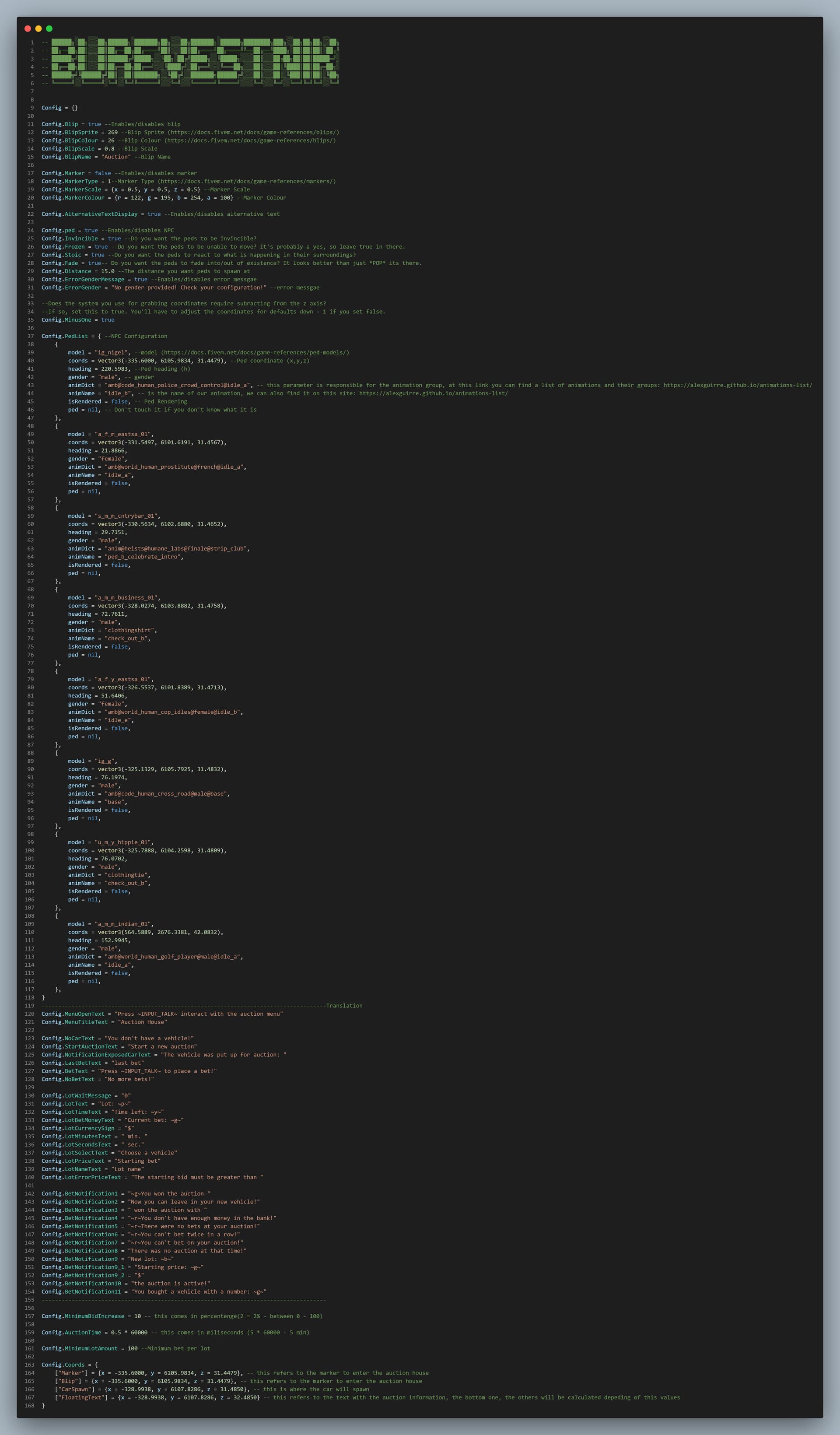Click the "Translation" divider comment label

click(344, 1006)
